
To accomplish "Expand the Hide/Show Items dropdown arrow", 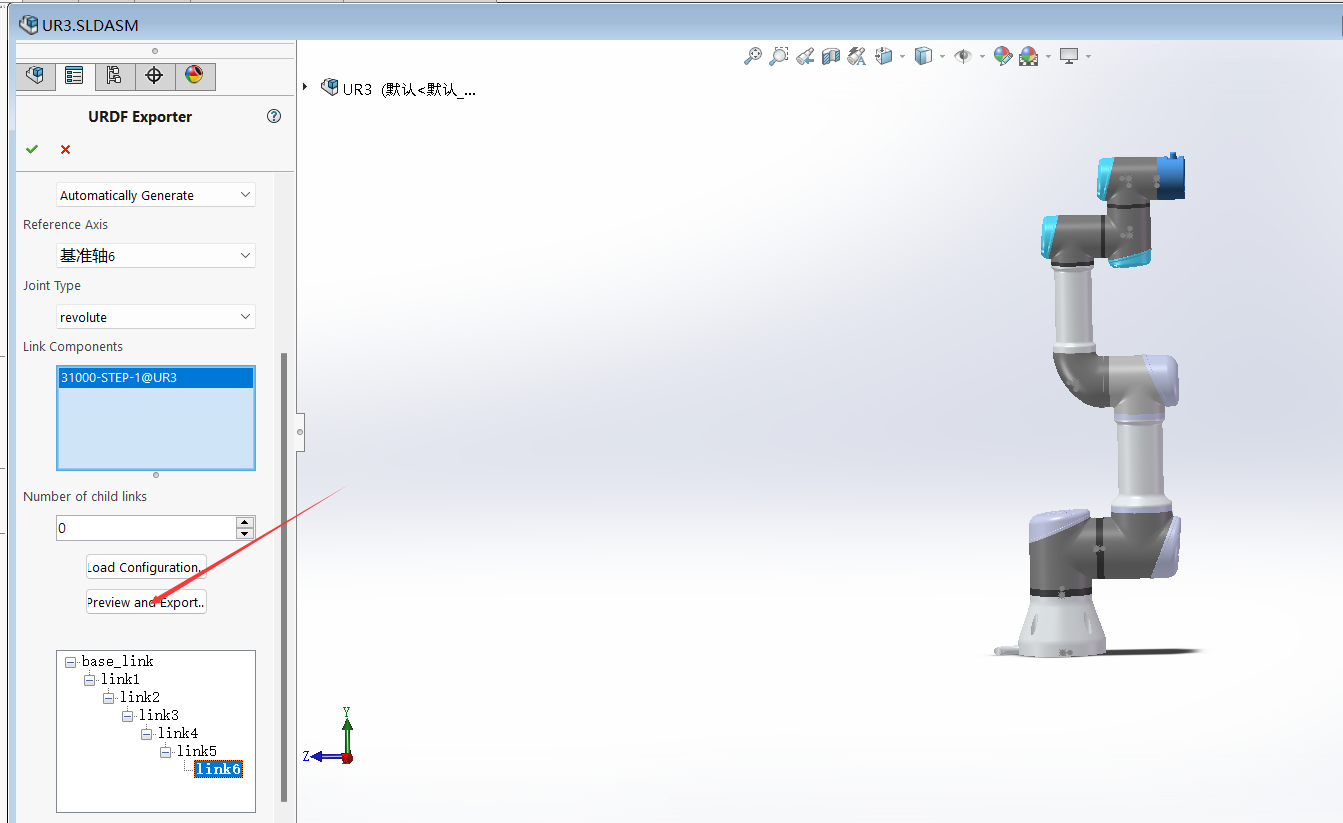I will [982, 56].
